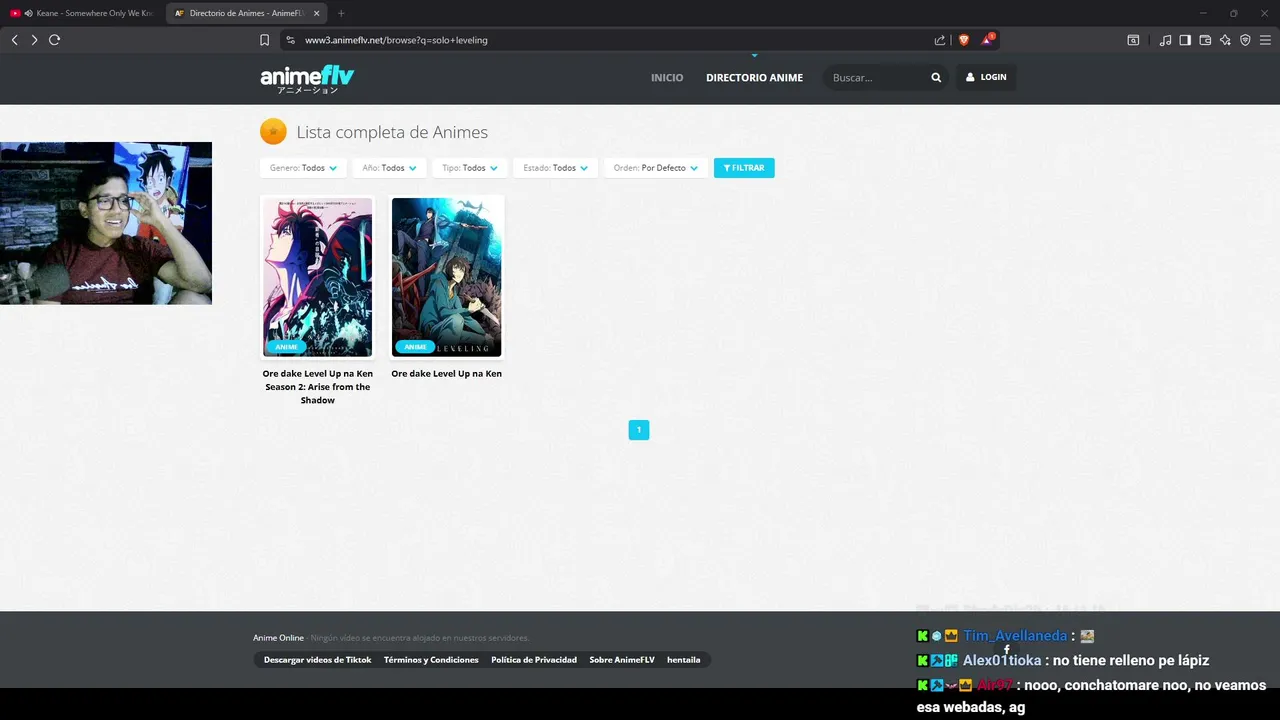
Task: Open the hentaila footer link
Action: pos(684,660)
